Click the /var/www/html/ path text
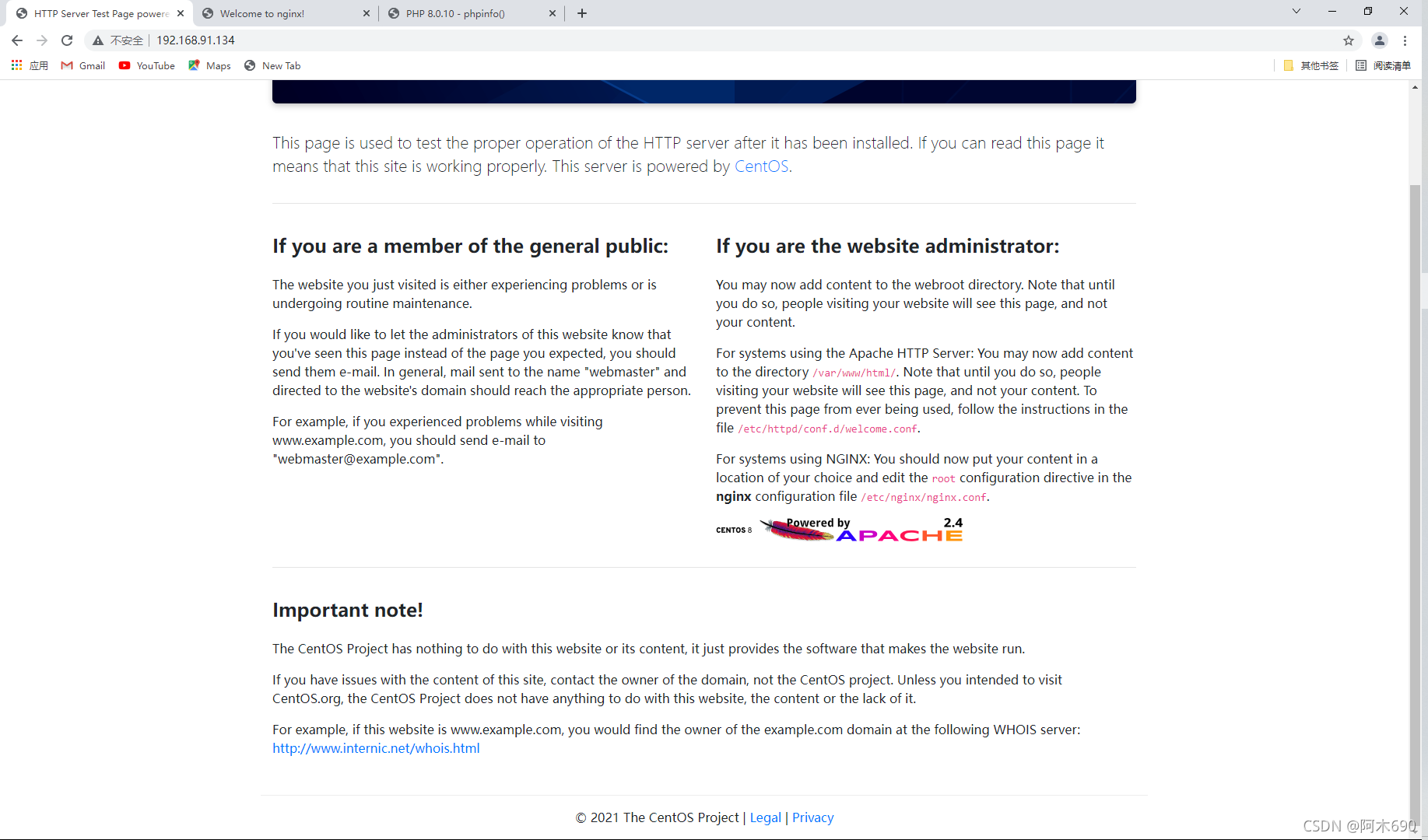 coord(854,373)
